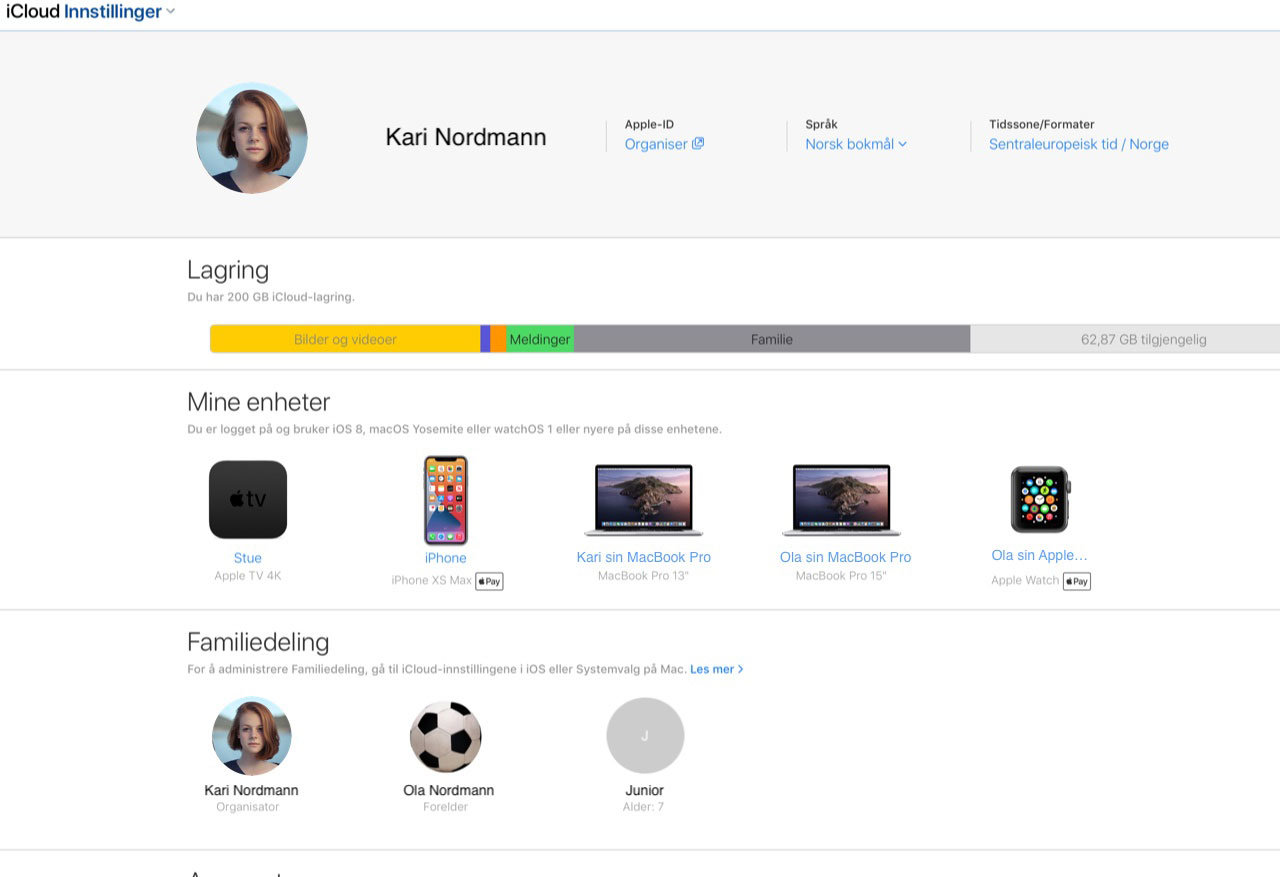
Task: Click Junior's gray J avatar
Action: 645,736
